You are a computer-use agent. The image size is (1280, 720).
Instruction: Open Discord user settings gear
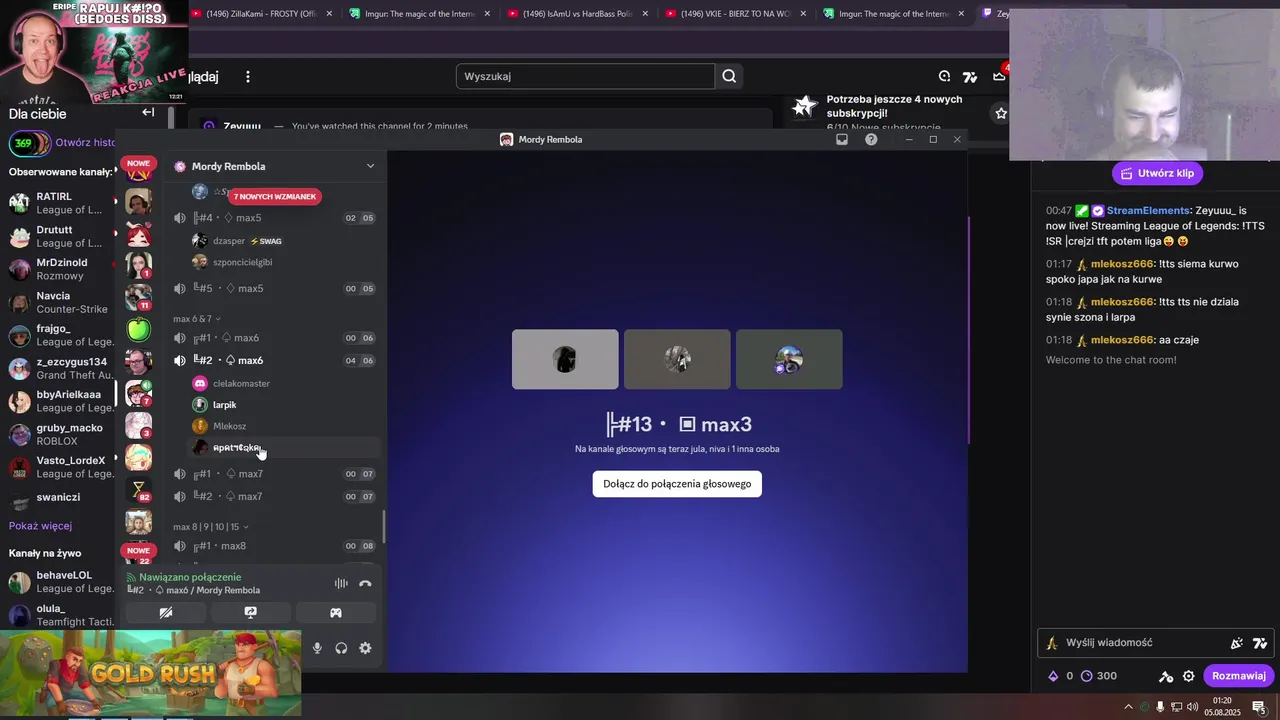click(x=365, y=648)
